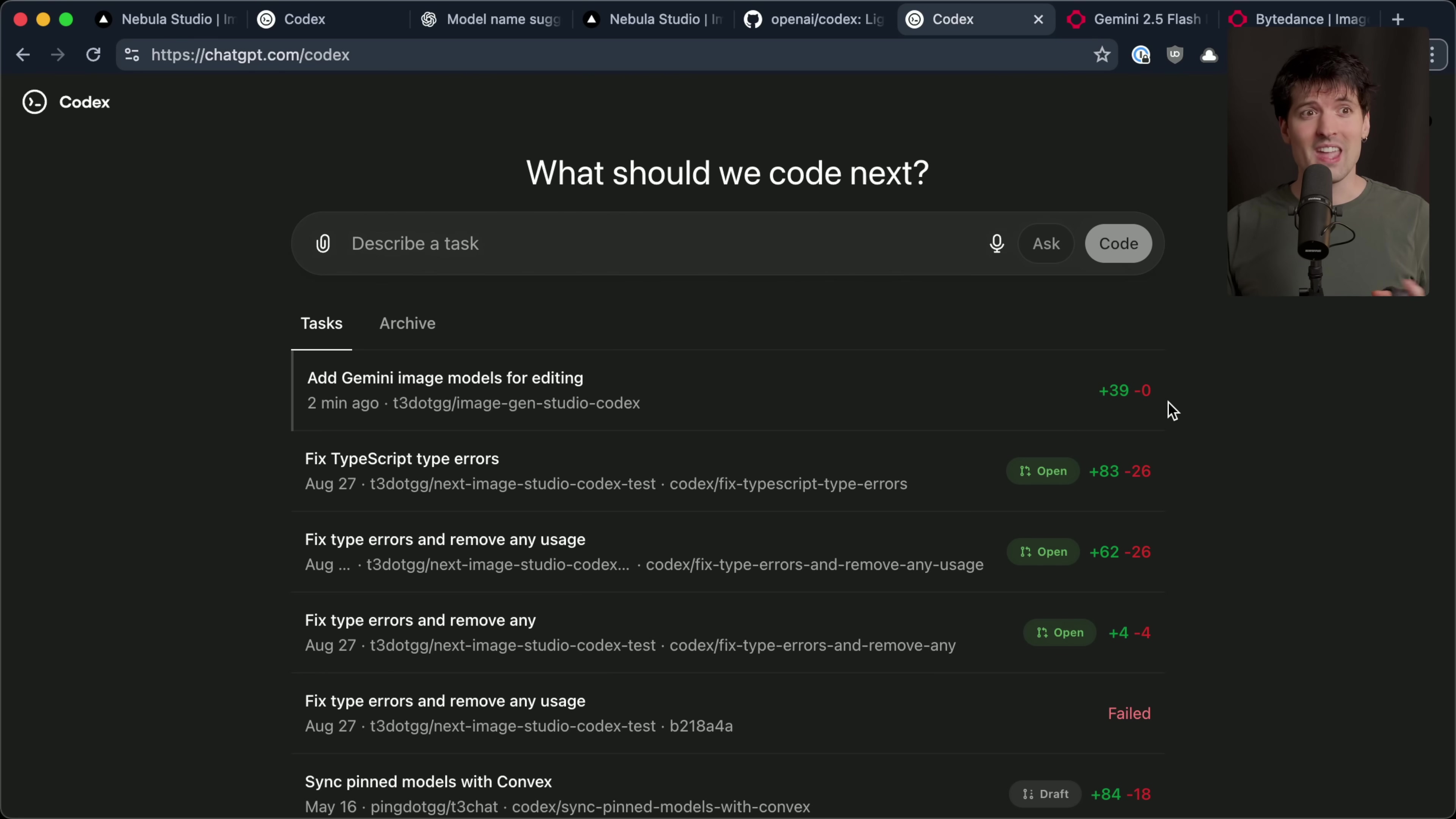Click Draft badge on Sync pinned models
Screen dimensions: 1456x819
(x=1045, y=794)
